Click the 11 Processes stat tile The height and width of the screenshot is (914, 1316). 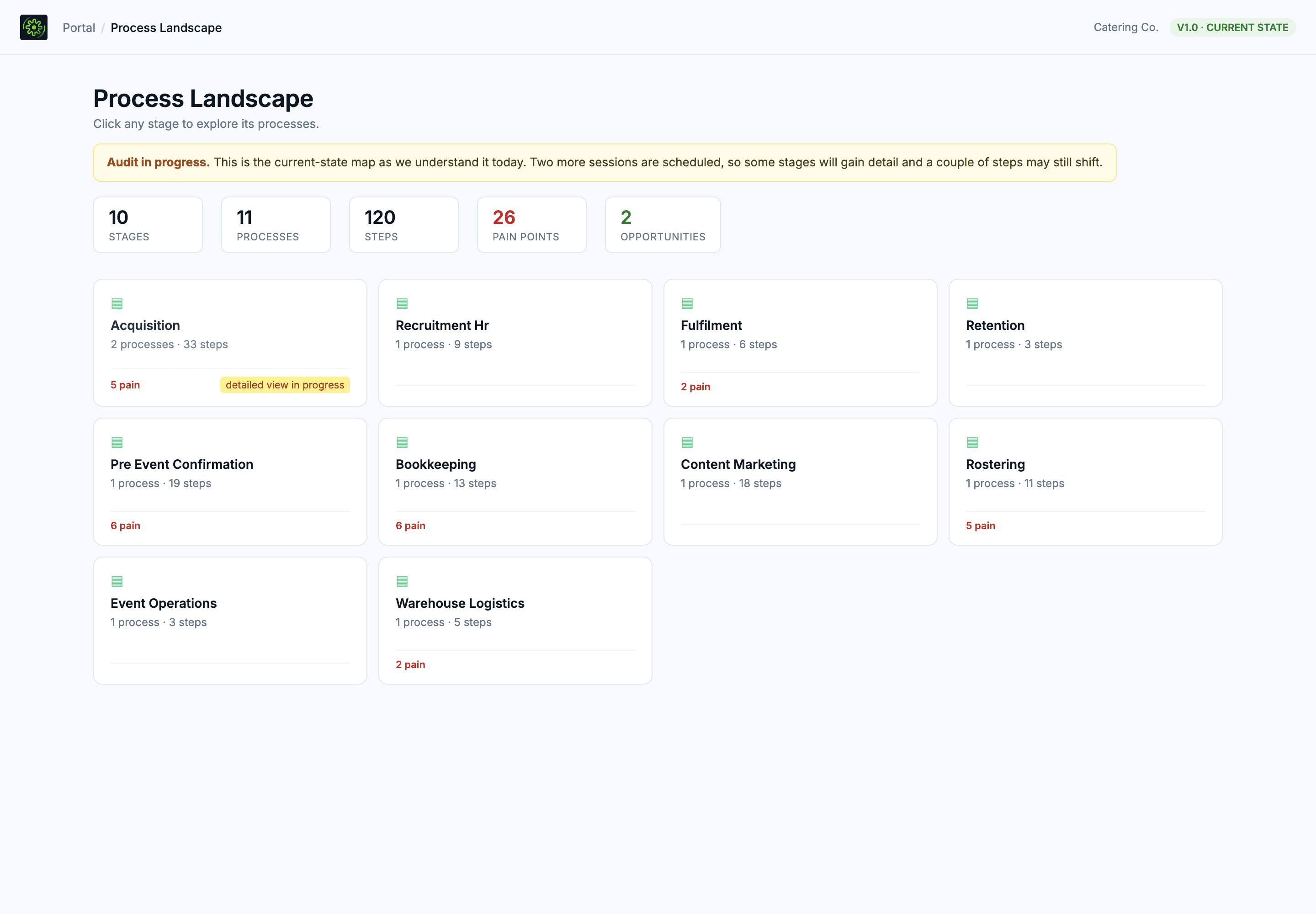[x=276, y=225]
